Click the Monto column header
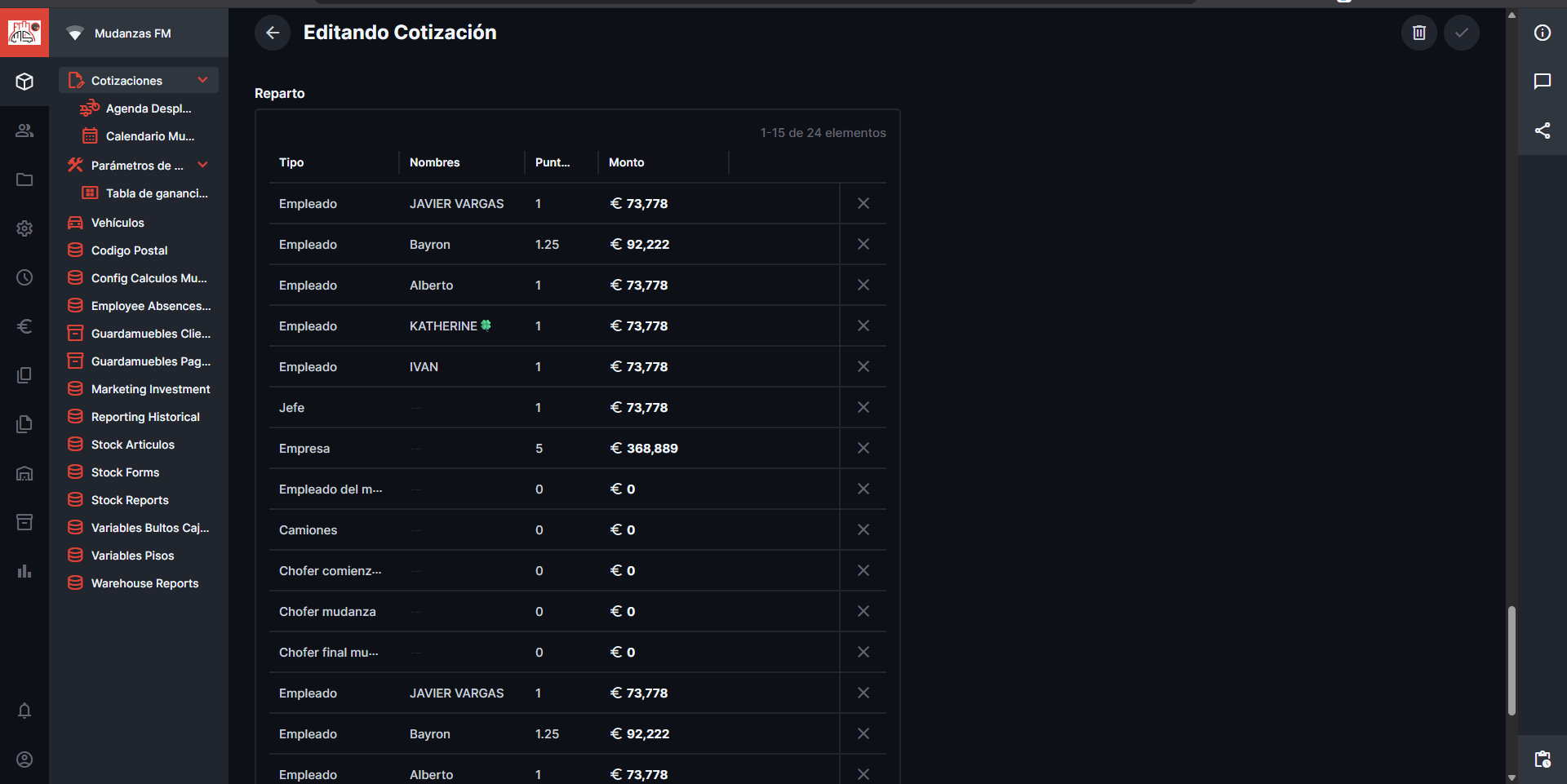1567x784 pixels. [627, 162]
